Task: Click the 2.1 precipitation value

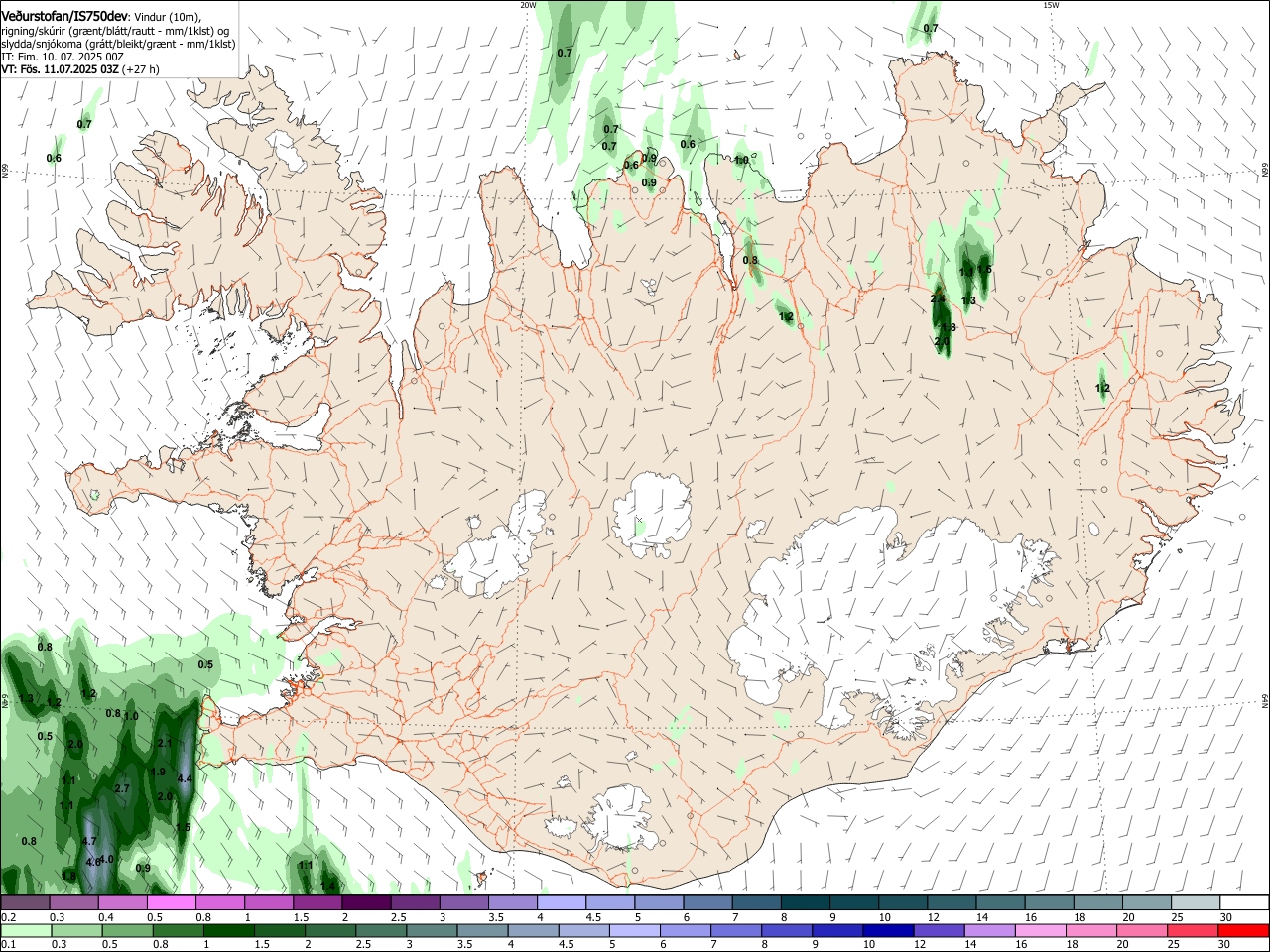Action: [165, 743]
